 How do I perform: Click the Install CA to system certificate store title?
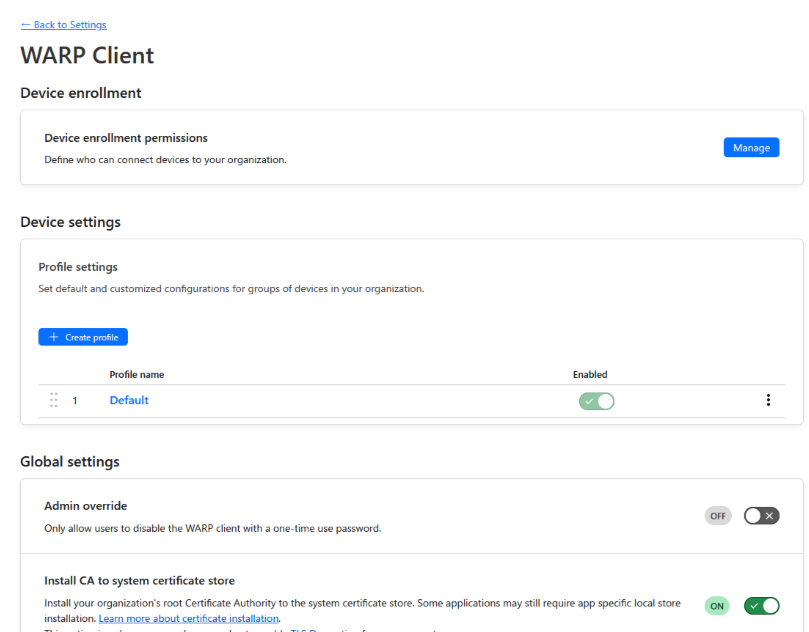point(139,580)
